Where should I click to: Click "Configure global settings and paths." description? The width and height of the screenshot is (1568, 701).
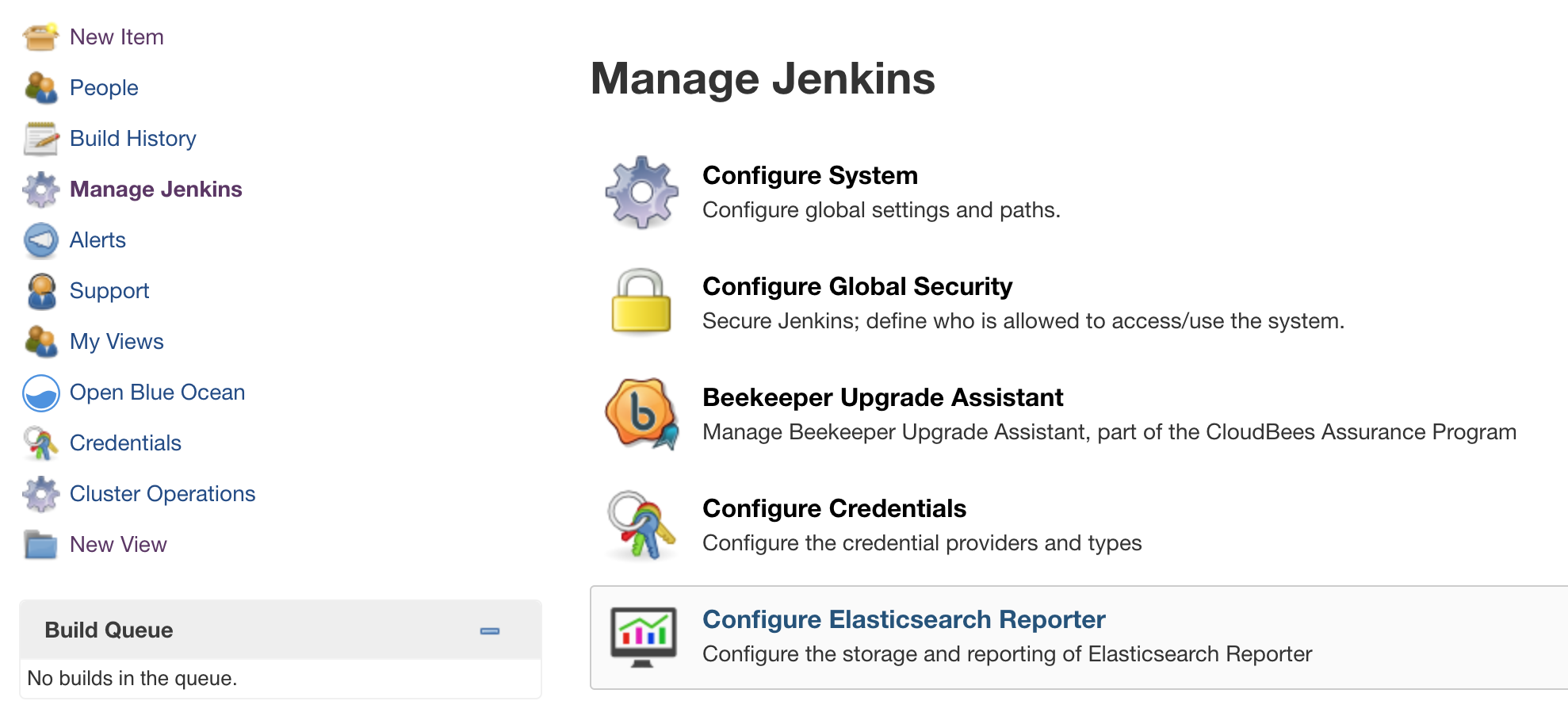pos(881,210)
